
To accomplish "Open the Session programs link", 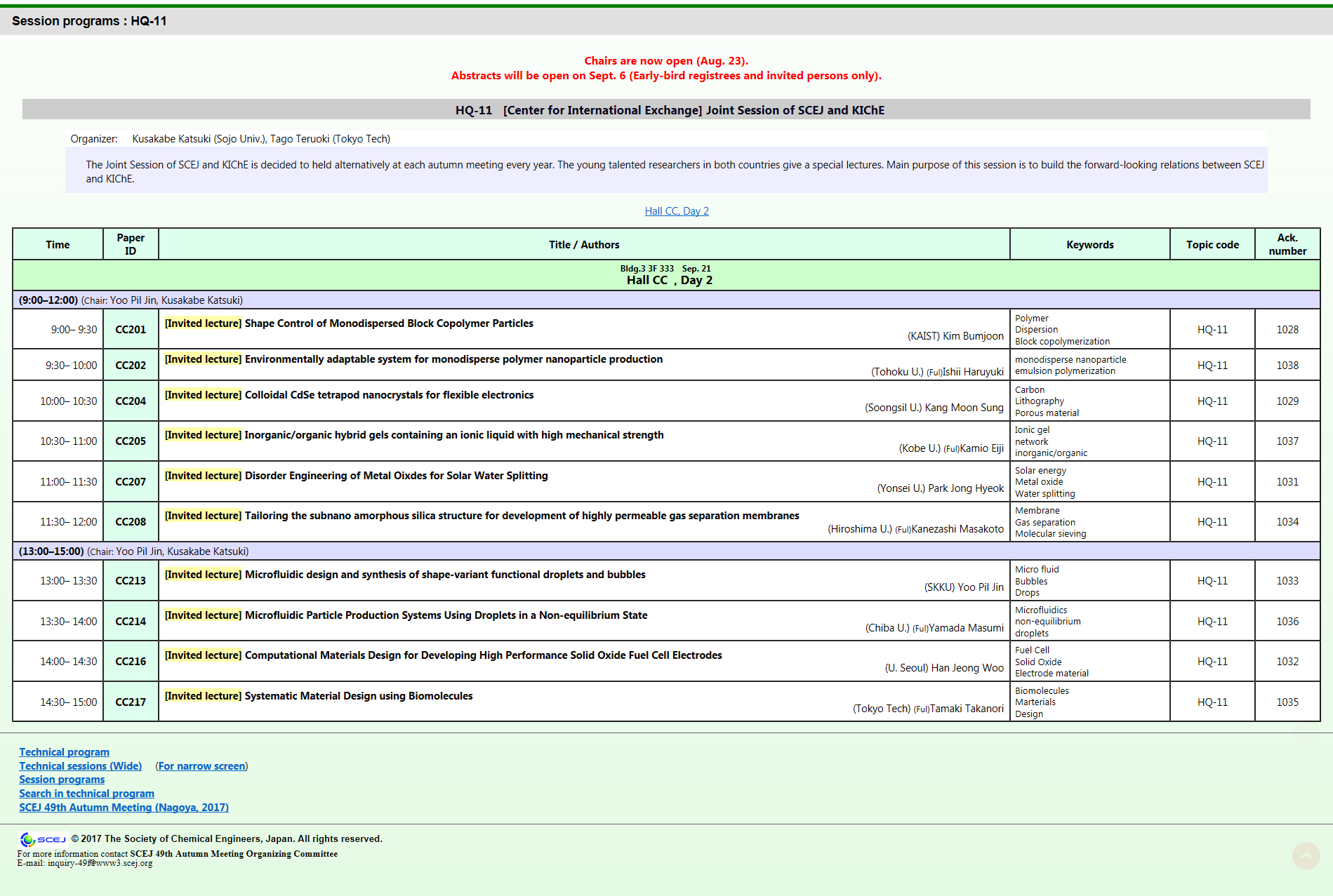I will click(x=62, y=780).
